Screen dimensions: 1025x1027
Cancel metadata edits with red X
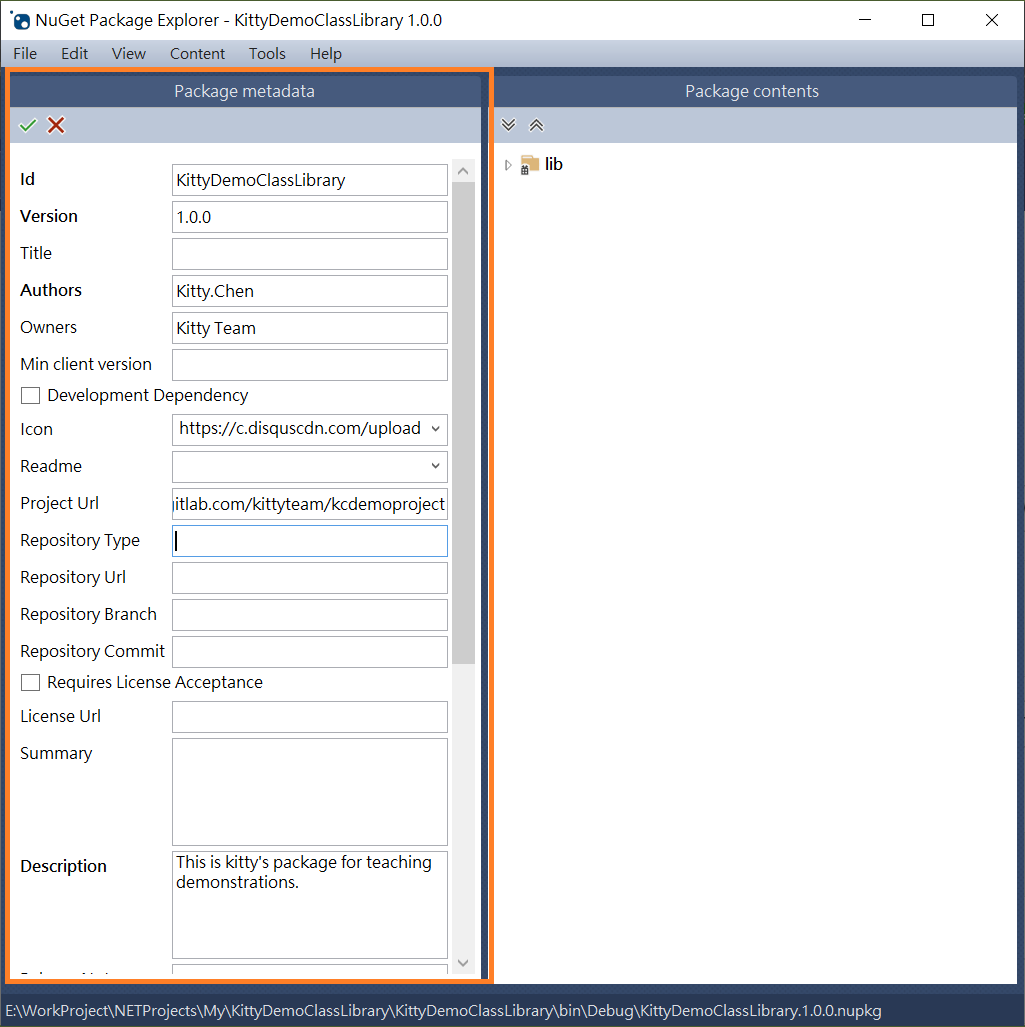coord(56,125)
